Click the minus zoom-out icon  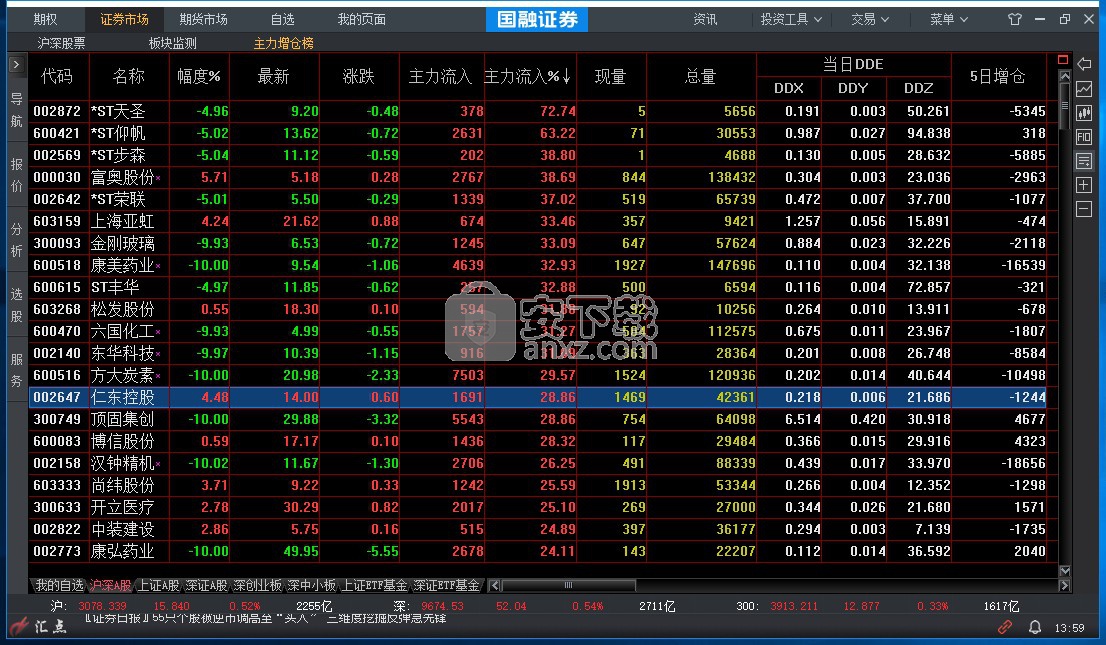[x=1084, y=209]
